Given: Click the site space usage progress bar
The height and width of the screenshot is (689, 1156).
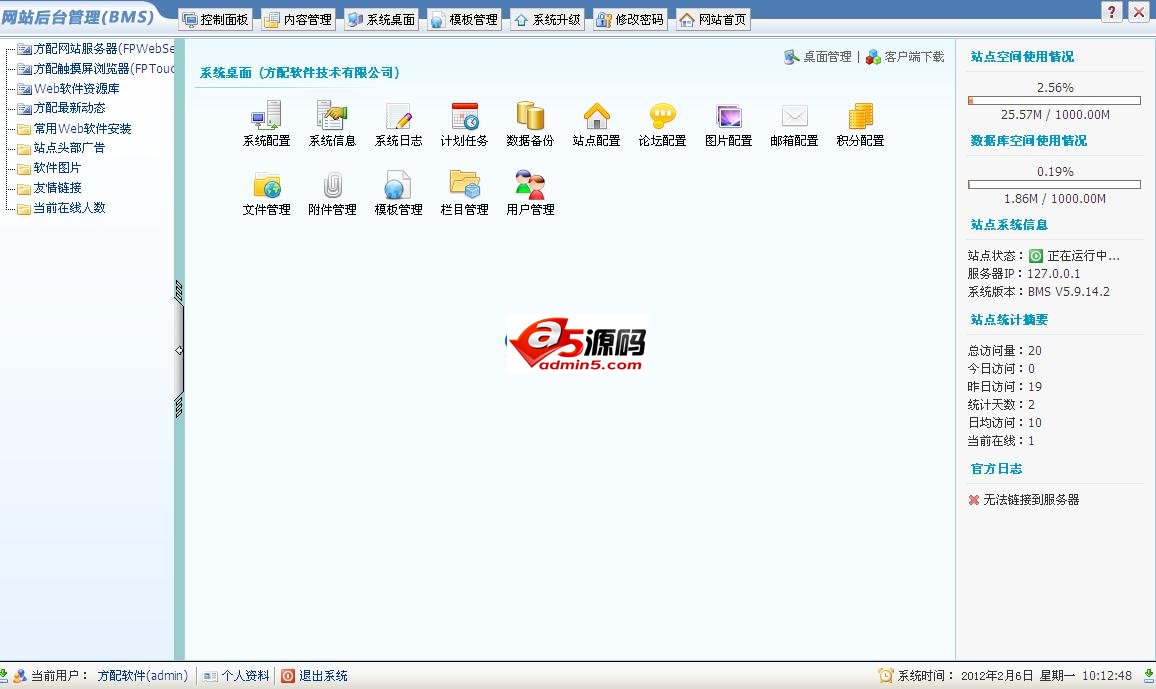Looking at the screenshot, I should pyautogui.click(x=1054, y=101).
